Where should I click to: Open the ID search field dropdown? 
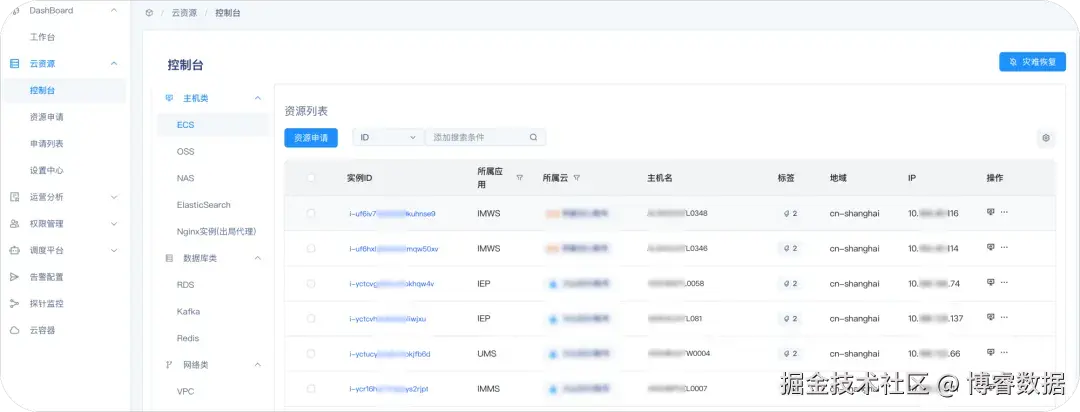coord(388,137)
